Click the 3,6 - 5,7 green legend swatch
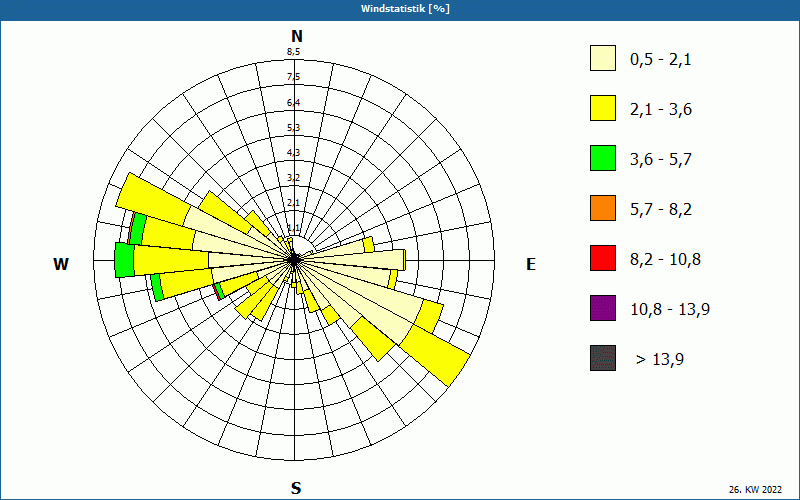Screen dimensions: 800x500 click(603, 158)
